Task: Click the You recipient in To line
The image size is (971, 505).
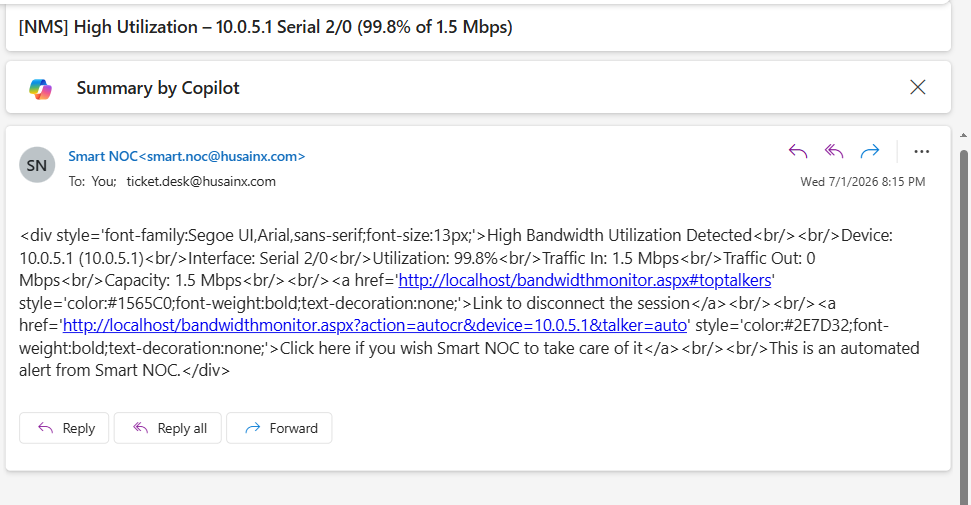Action: [103, 182]
